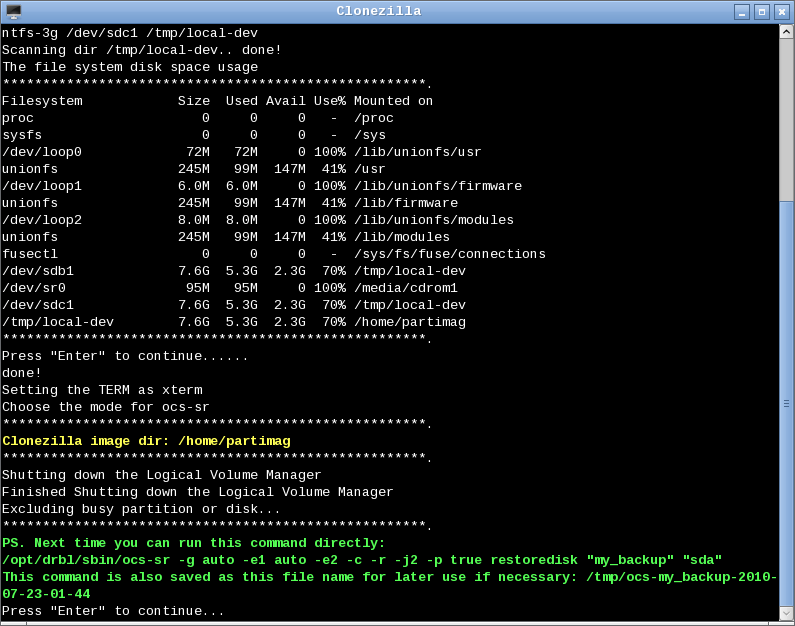Click yellow 'Clonezilla image dir: /home/partimag'

tap(146, 441)
